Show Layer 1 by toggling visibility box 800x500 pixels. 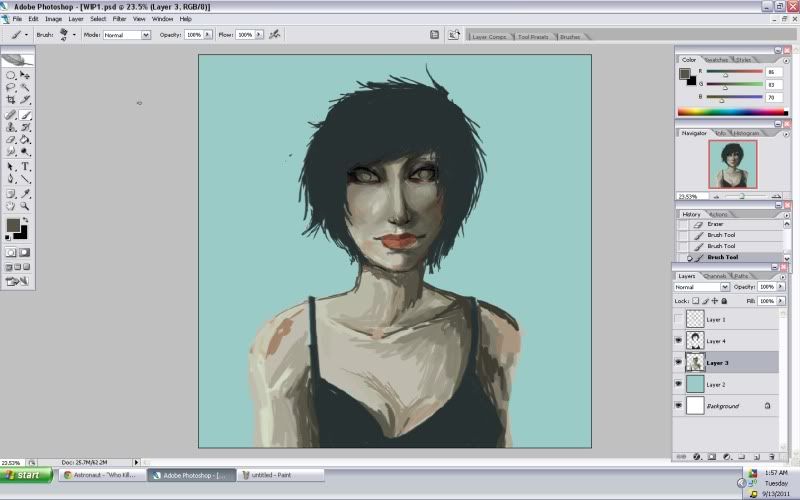click(679, 319)
